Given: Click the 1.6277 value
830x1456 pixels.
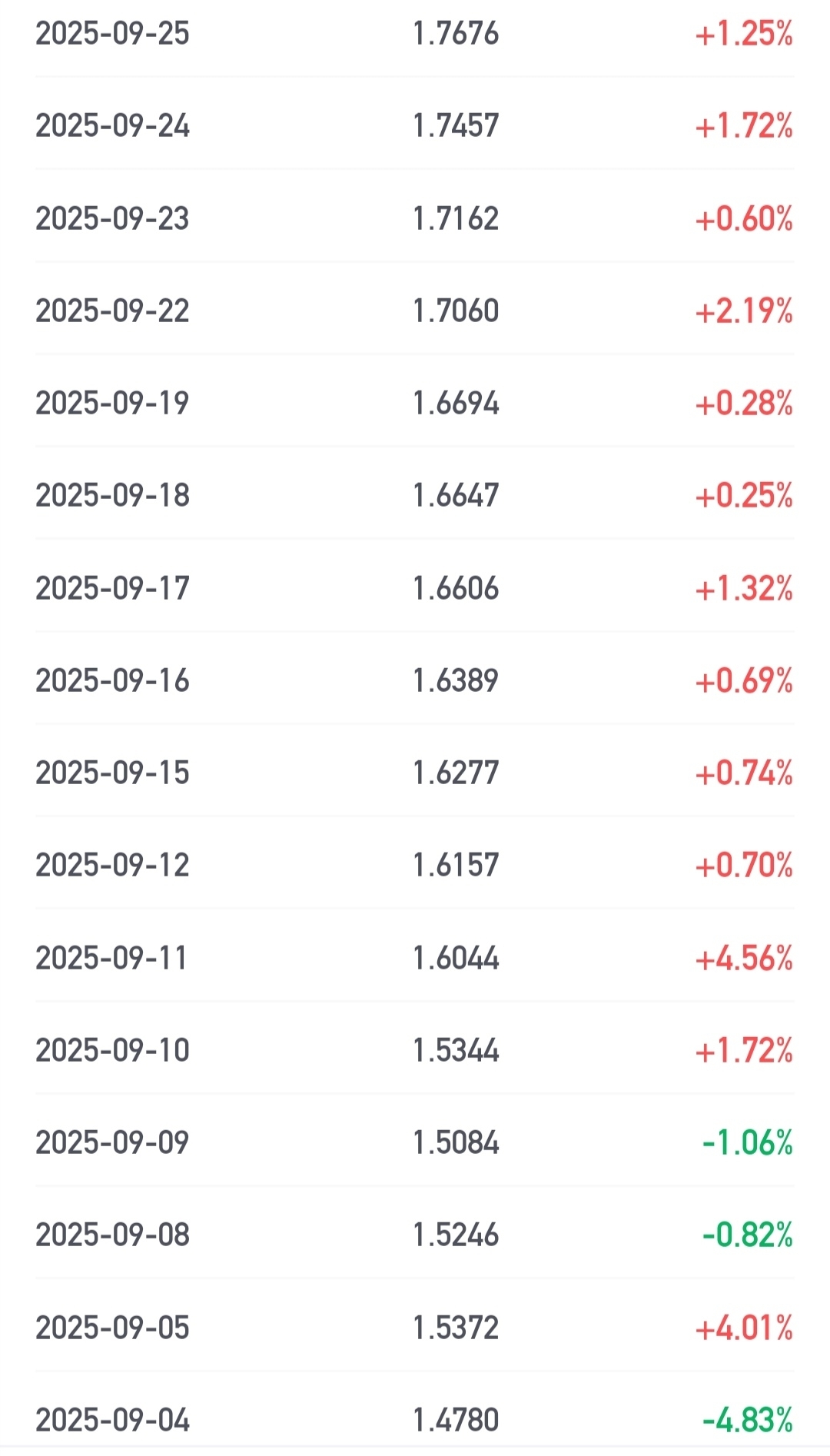Looking at the screenshot, I should pyautogui.click(x=456, y=773).
